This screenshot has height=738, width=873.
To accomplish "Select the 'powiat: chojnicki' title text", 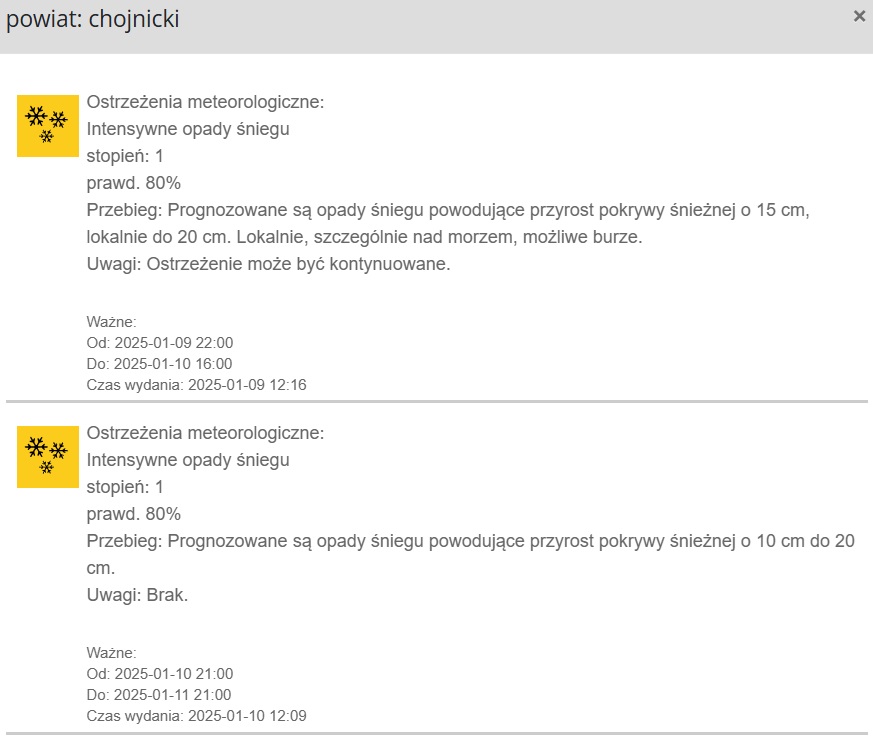I will tap(92, 19).
